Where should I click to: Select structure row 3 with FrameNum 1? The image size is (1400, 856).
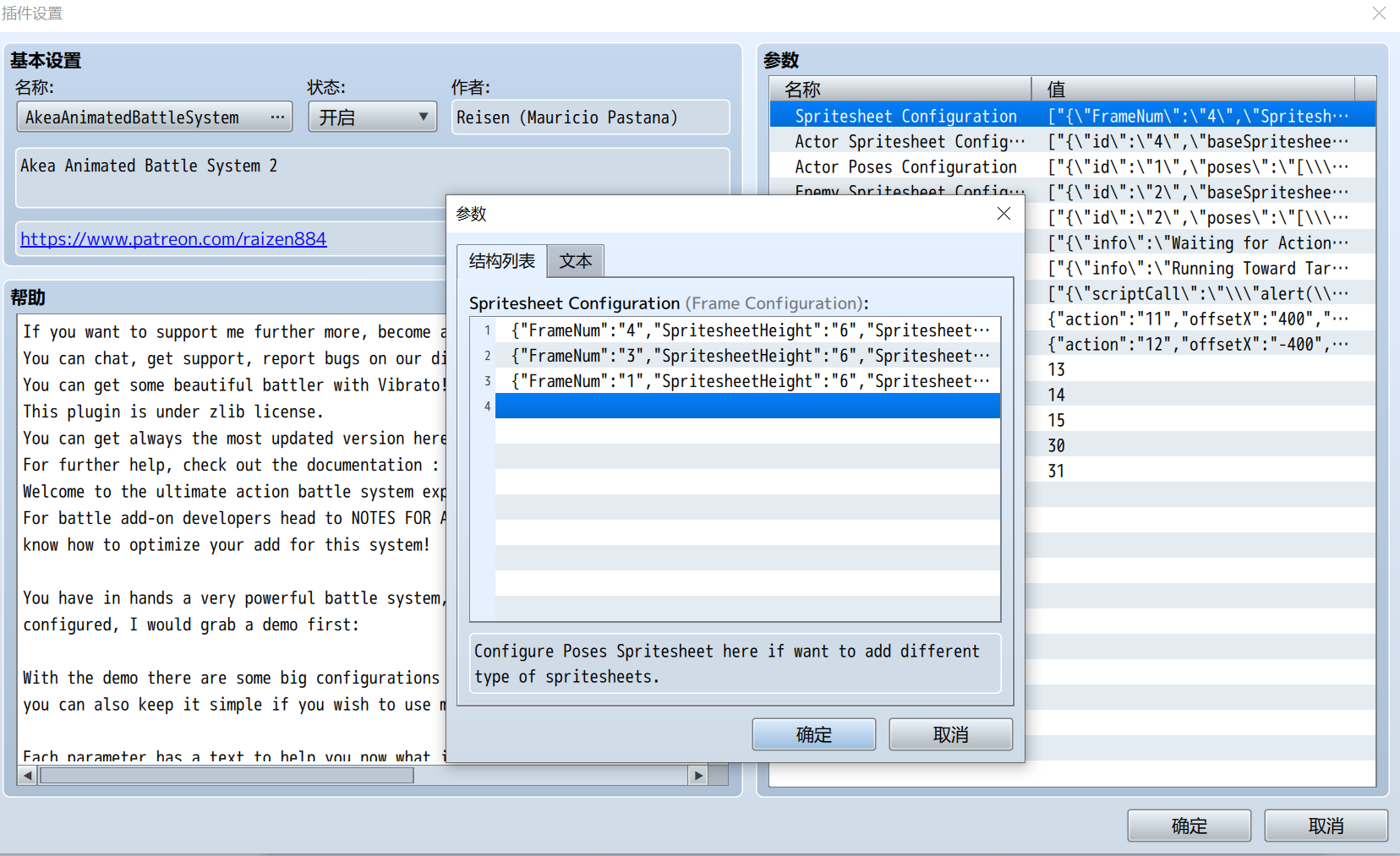(x=747, y=381)
